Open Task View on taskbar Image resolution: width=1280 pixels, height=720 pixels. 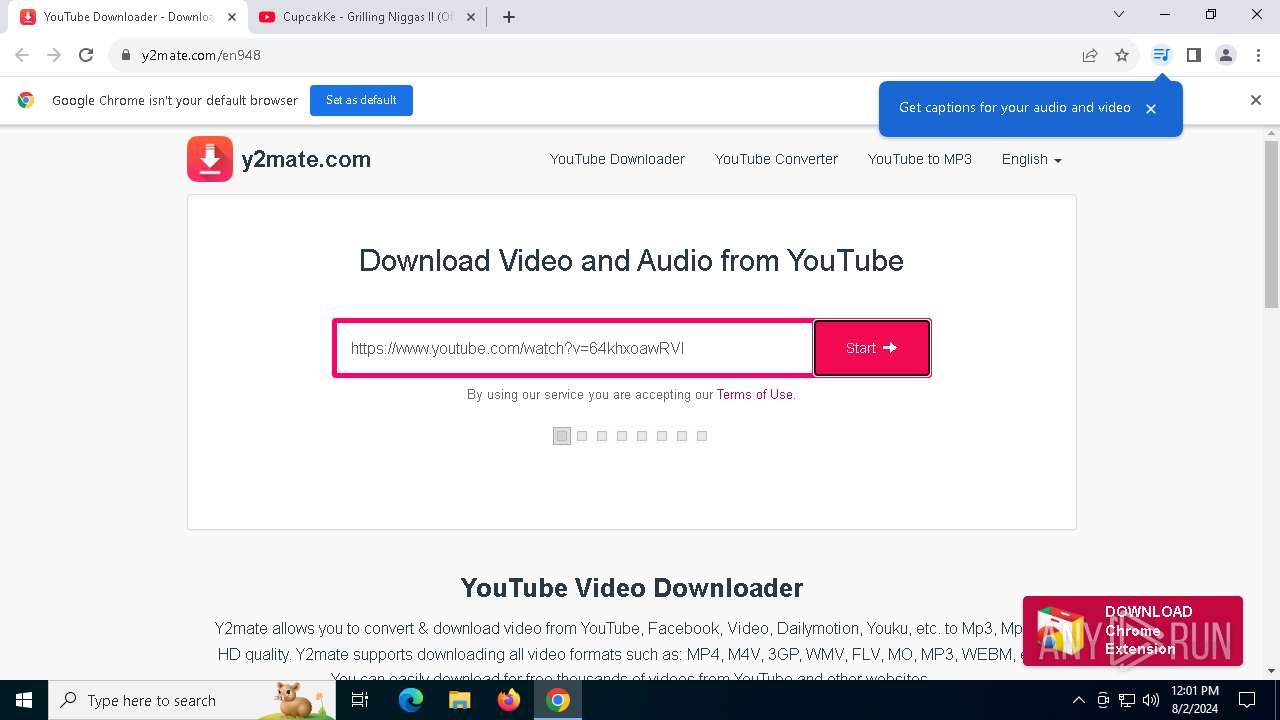click(360, 700)
